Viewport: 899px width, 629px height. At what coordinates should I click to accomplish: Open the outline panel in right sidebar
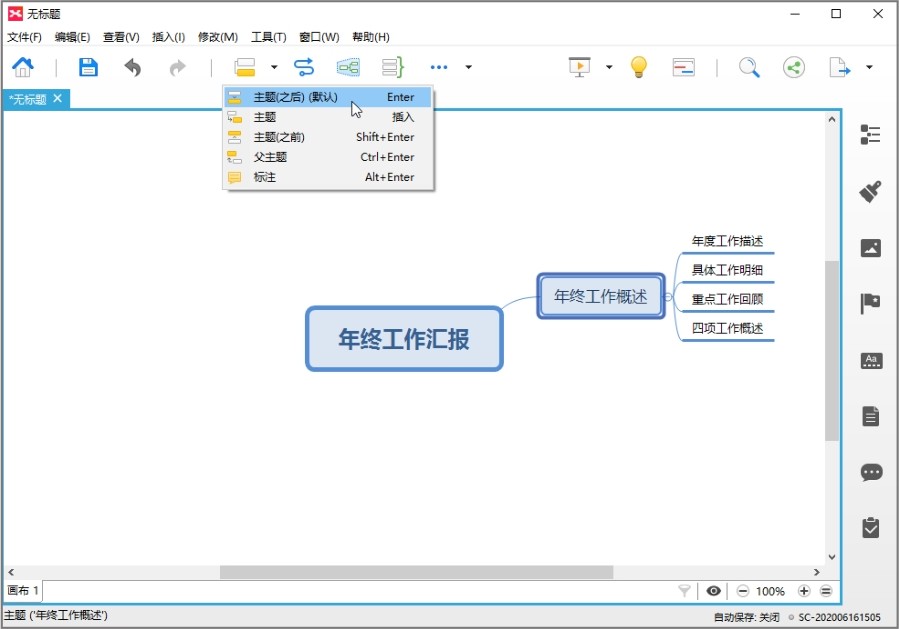point(871,134)
